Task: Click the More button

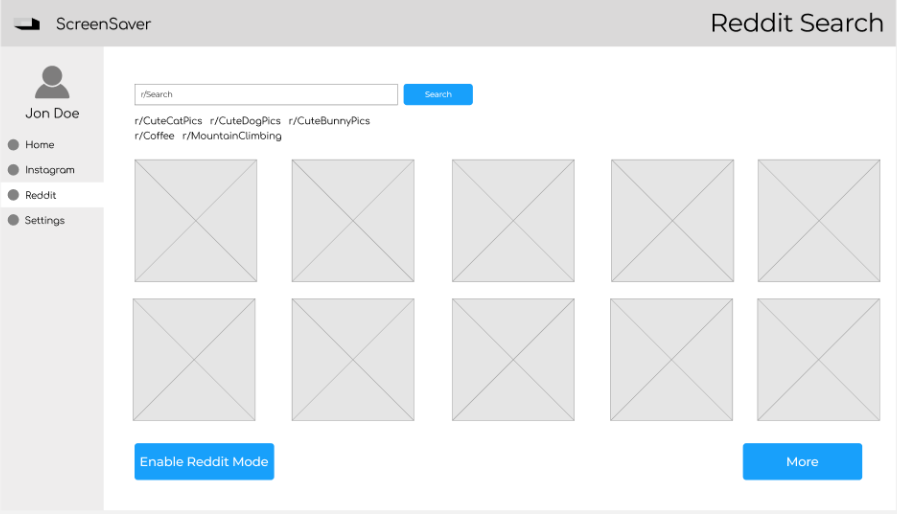Action: [802, 461]
